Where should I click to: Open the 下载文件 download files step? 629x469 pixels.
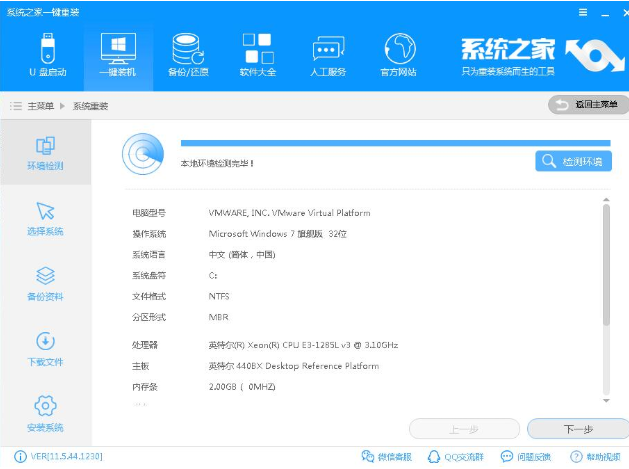[x=45, y=349]
